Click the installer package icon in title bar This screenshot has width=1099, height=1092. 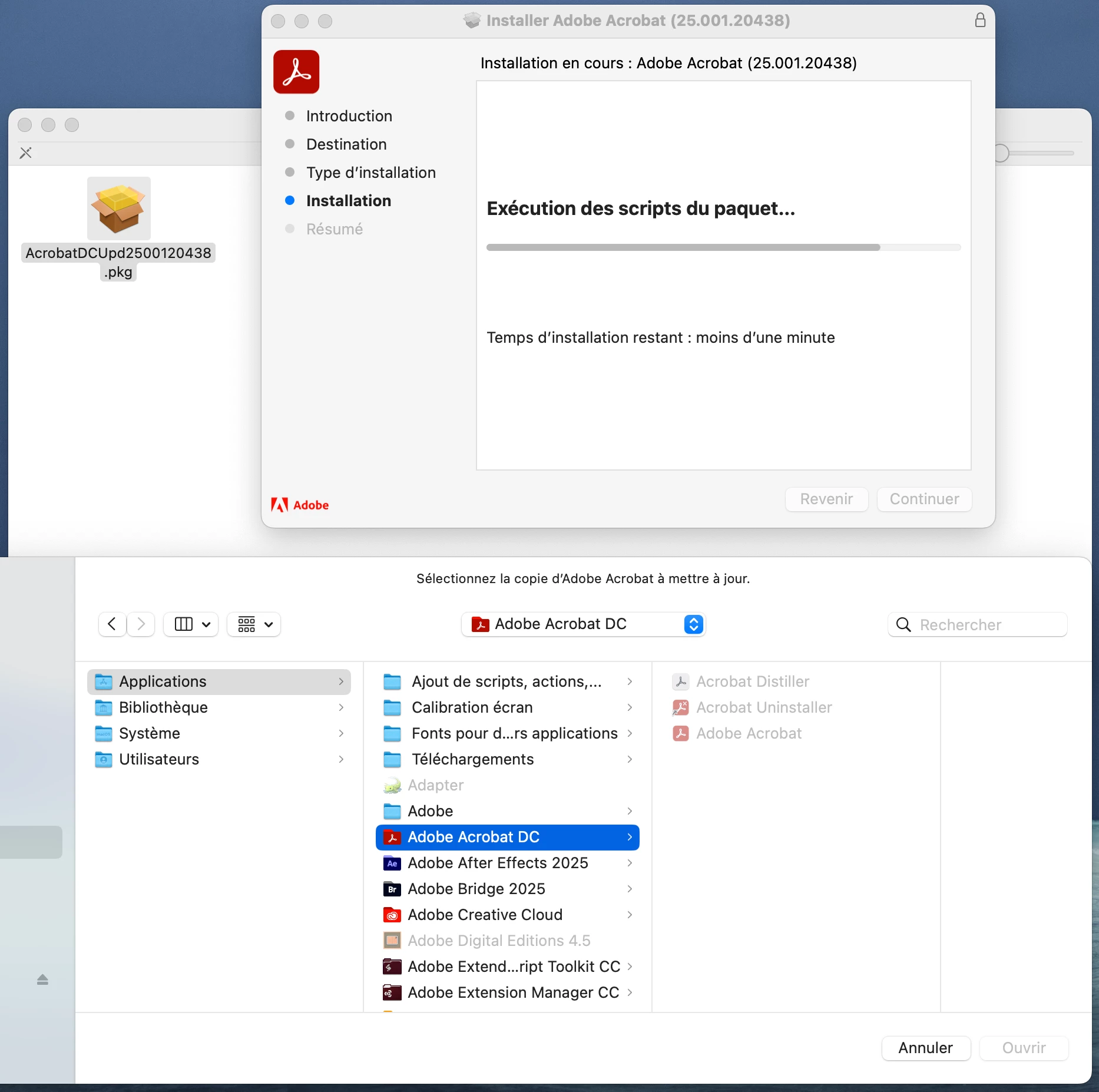(472, 21)
